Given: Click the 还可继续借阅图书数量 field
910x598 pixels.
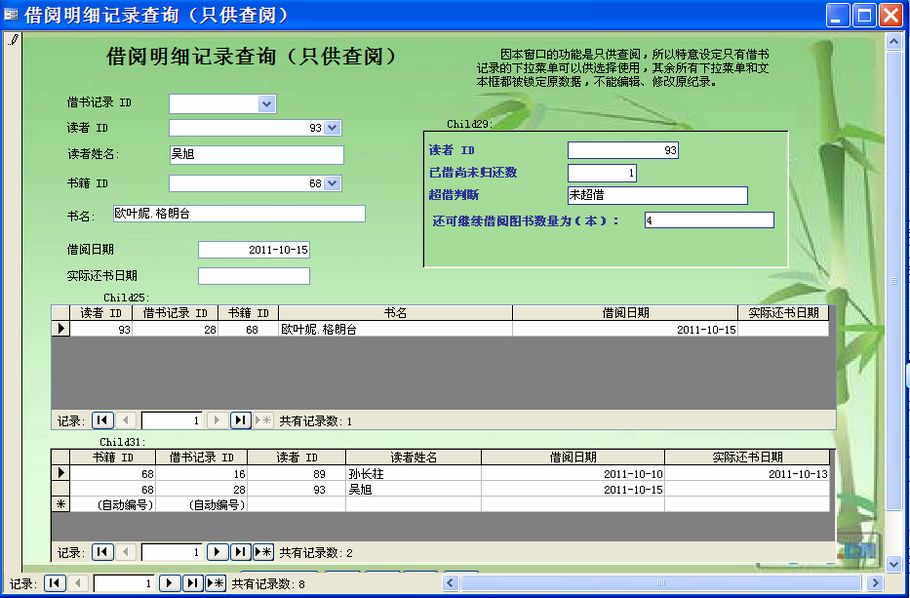Looking at the screenshot, I should point(709,220).
